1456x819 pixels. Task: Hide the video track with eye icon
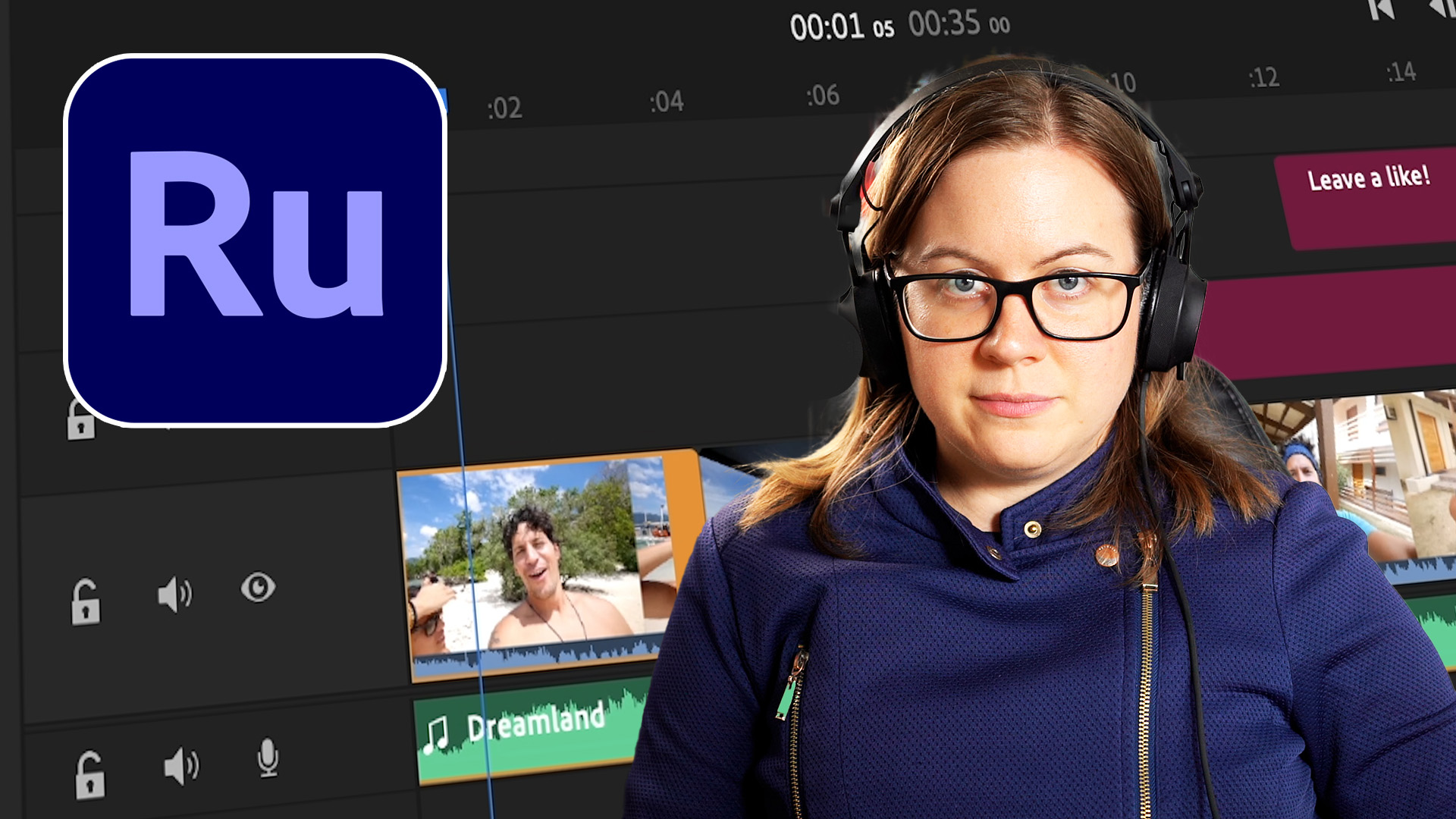pos(258,587)
